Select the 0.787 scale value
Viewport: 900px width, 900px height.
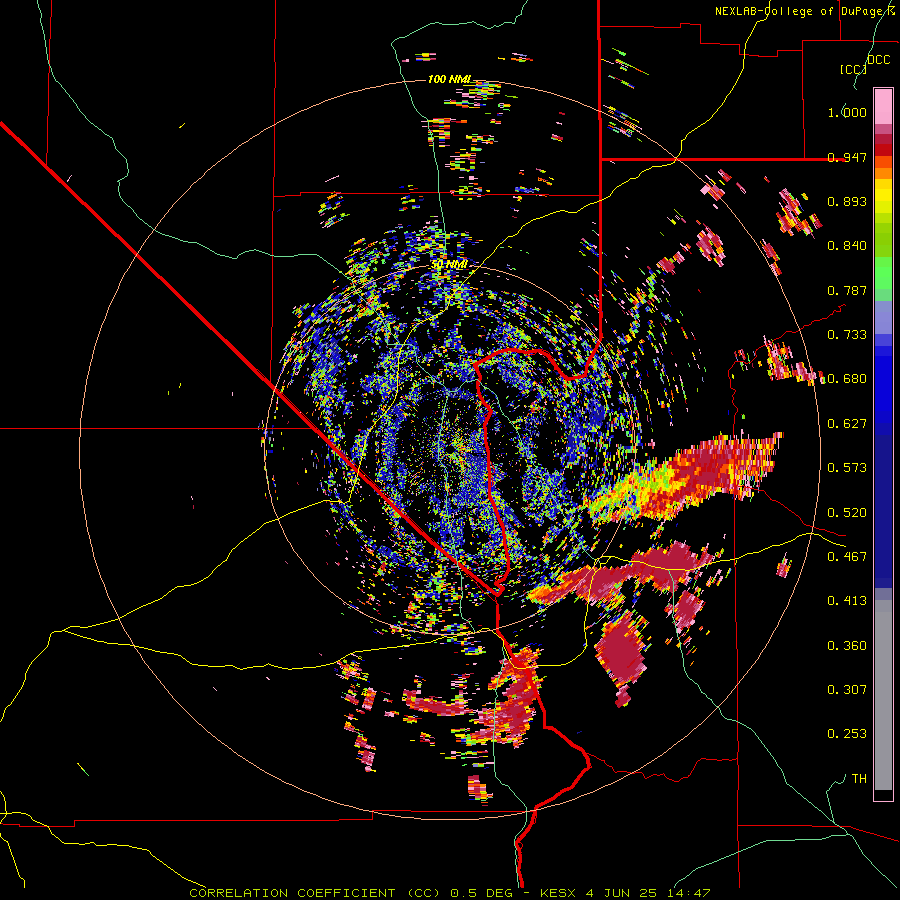(847, 290)
